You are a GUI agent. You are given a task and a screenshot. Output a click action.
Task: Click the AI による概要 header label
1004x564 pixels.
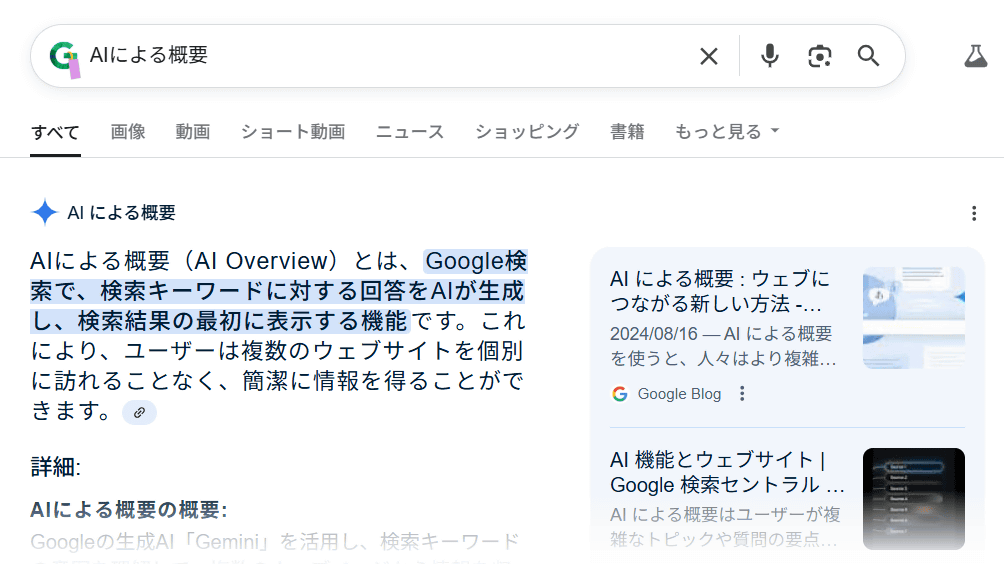coord(122,213)
